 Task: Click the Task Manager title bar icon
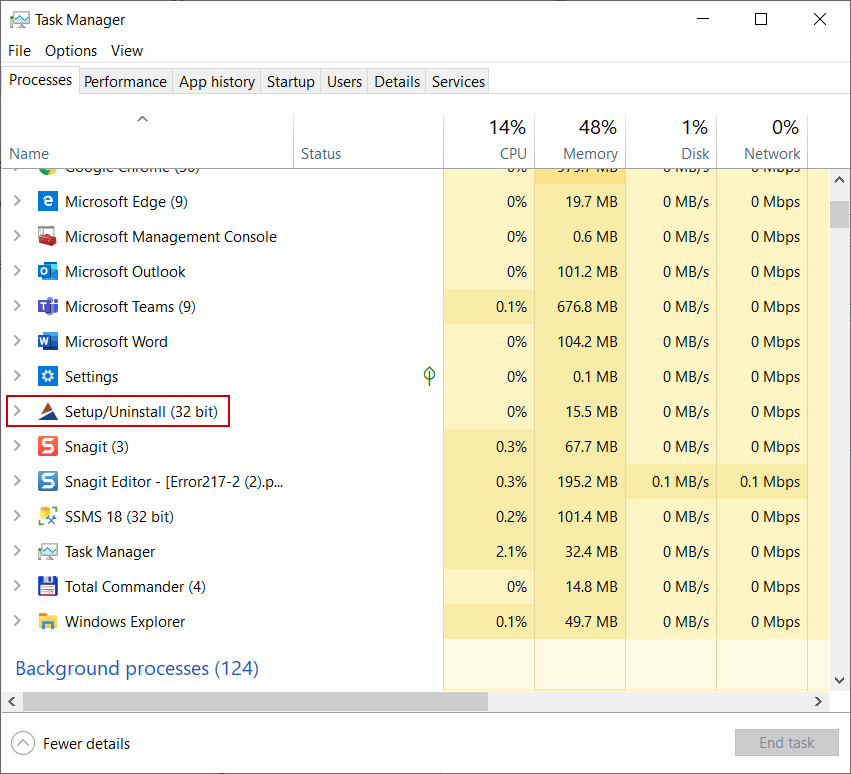point(20,20)
